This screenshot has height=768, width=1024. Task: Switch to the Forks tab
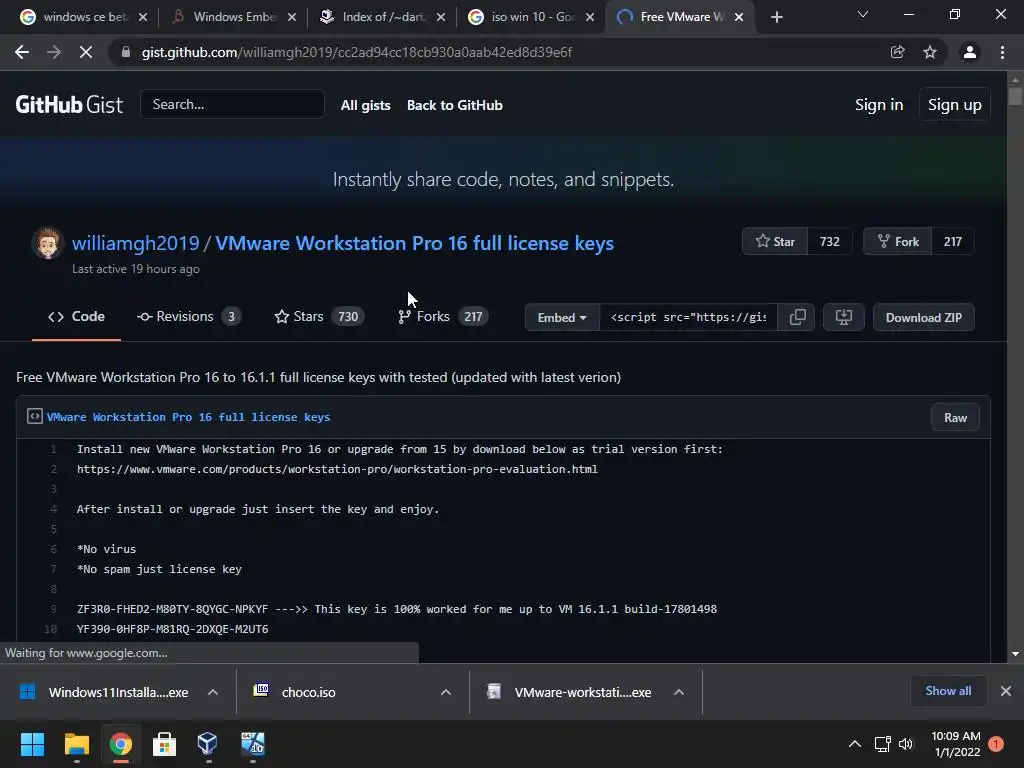click(x=443, y=317)
